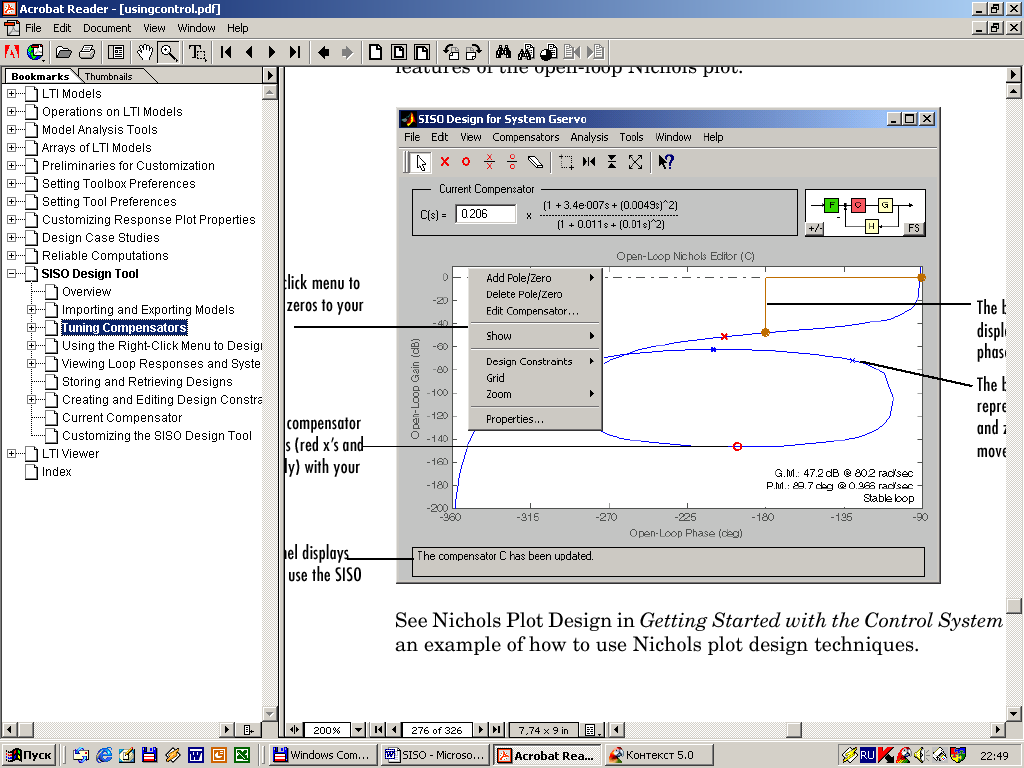Click the Print icon in Acrobat toolbar
Screen dimensions: 1024x768
tap(87, 52)
